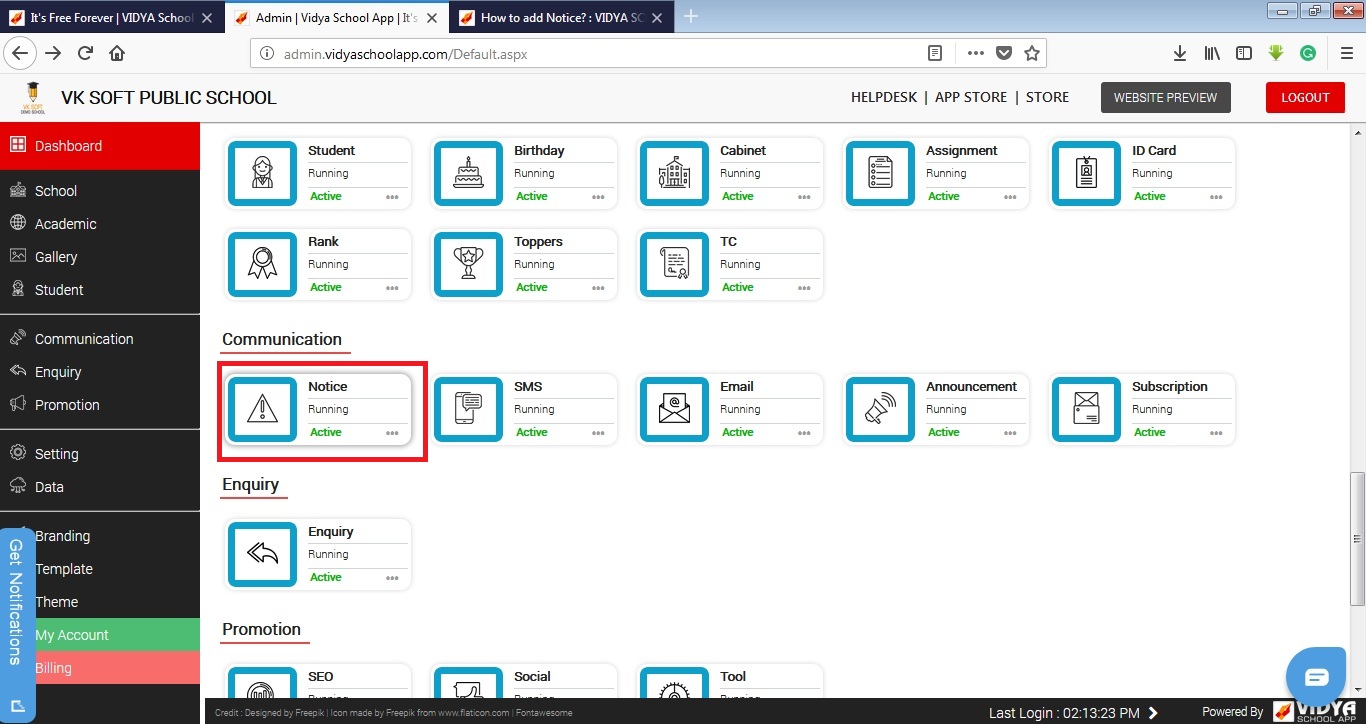
Task: Click the page vertical scrollbar thumb
Action: coord(1357,538)
